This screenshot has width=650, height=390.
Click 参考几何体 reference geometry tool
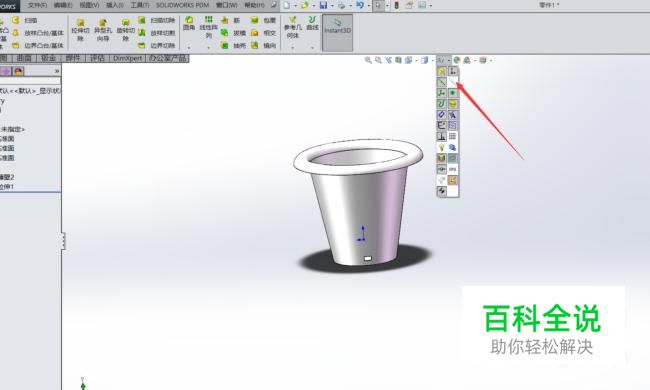coord(293,27)
